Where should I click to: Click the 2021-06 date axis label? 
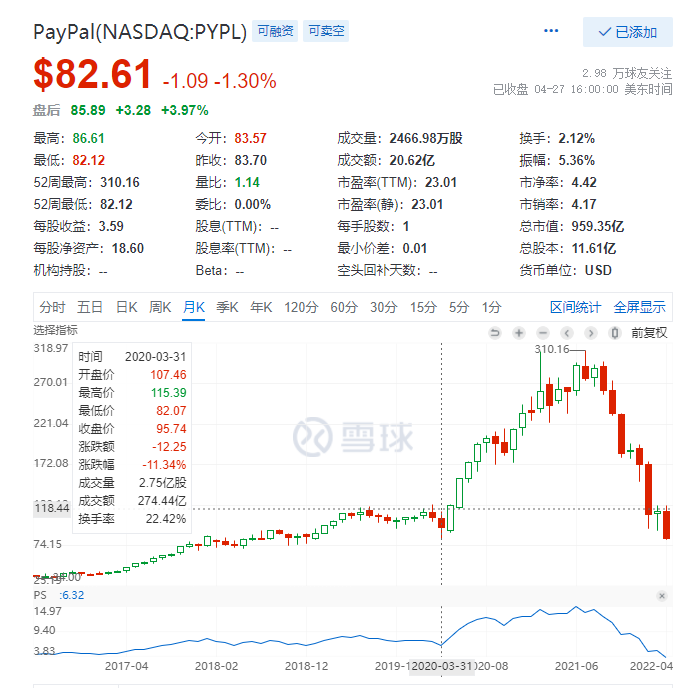[x=576, y=666]
